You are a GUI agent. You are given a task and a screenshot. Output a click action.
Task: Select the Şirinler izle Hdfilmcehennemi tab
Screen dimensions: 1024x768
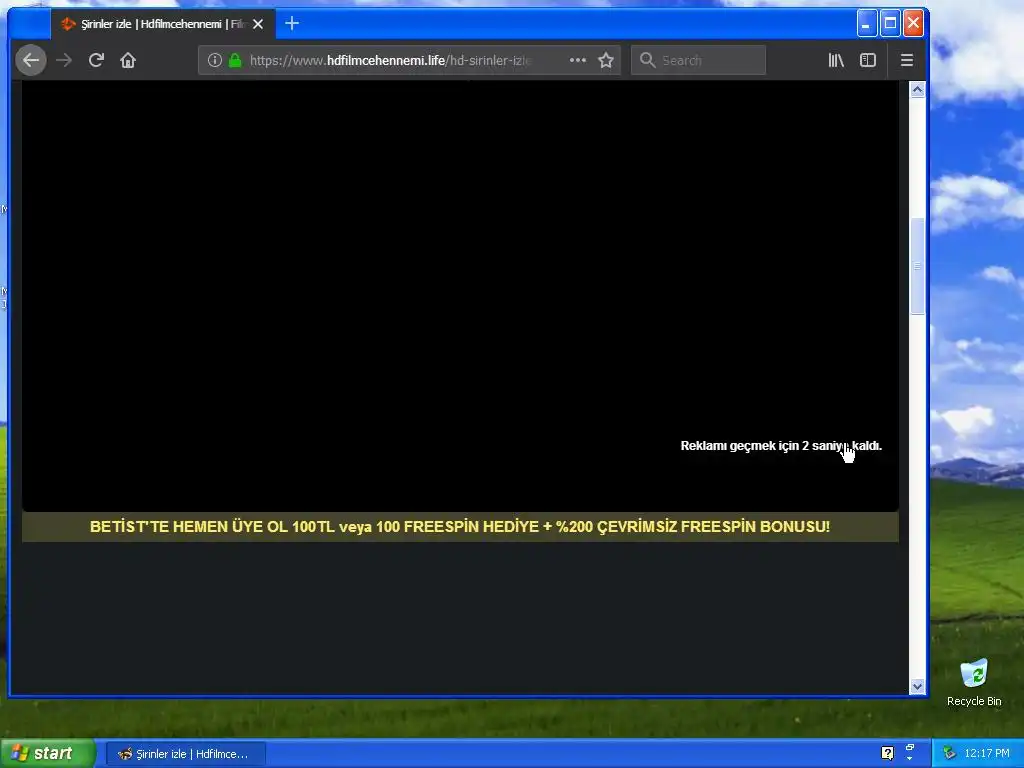tap(163, 24)
